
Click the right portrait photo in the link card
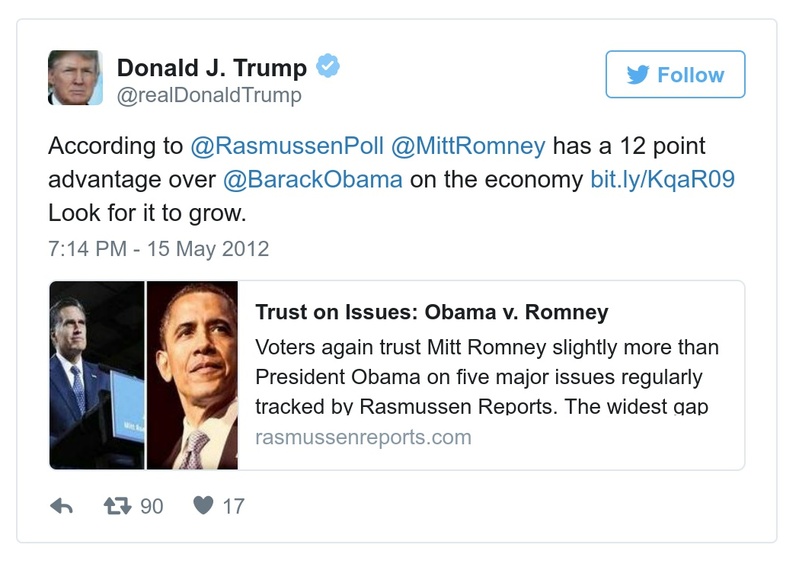click(x=193, y=375)
